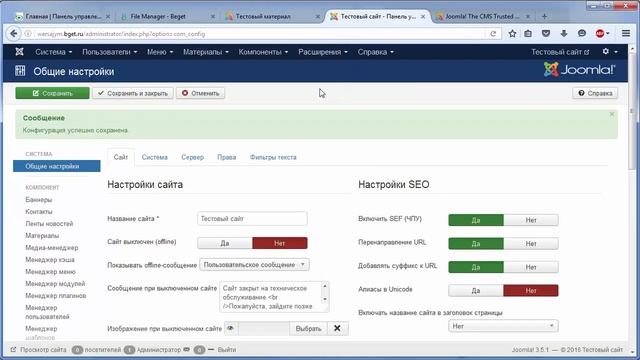The height and width of the screenshot is (360, 640).
Task: Open the Компоненты menu
Action: coord(263,52)
